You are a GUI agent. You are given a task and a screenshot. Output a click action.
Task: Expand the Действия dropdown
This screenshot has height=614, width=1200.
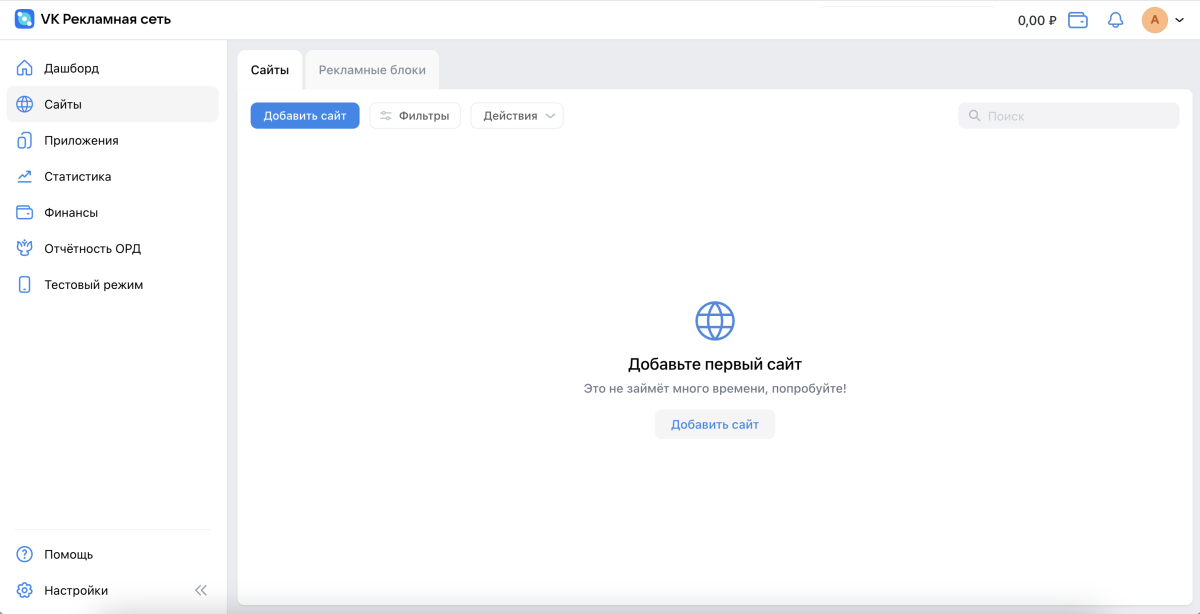[517, 116]
